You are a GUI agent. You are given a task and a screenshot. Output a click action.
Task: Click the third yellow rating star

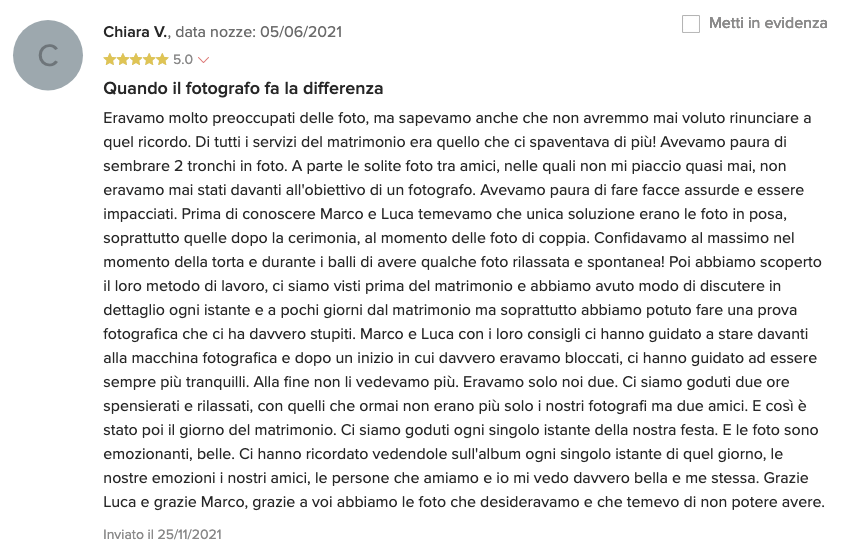tap(136, 59)
